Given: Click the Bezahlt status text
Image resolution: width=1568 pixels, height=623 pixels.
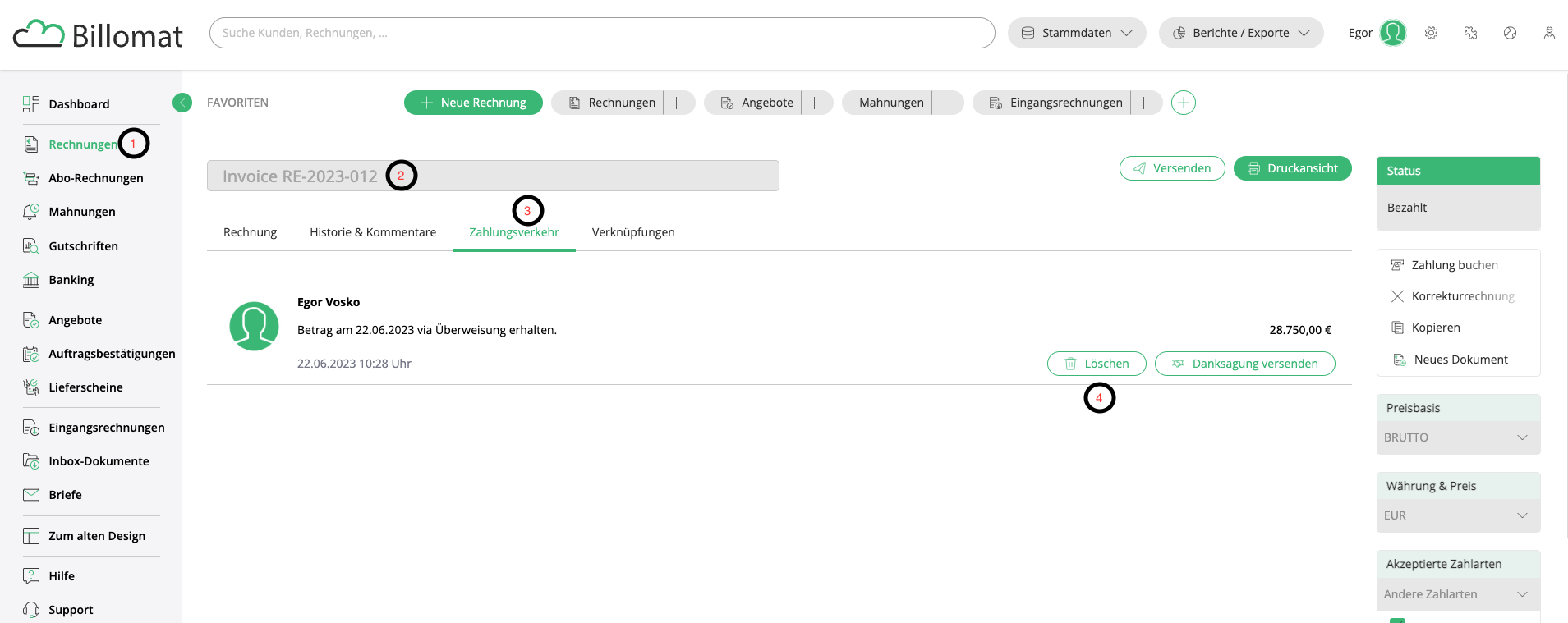Looking at the screenshot, I should tap(1407, 208).
